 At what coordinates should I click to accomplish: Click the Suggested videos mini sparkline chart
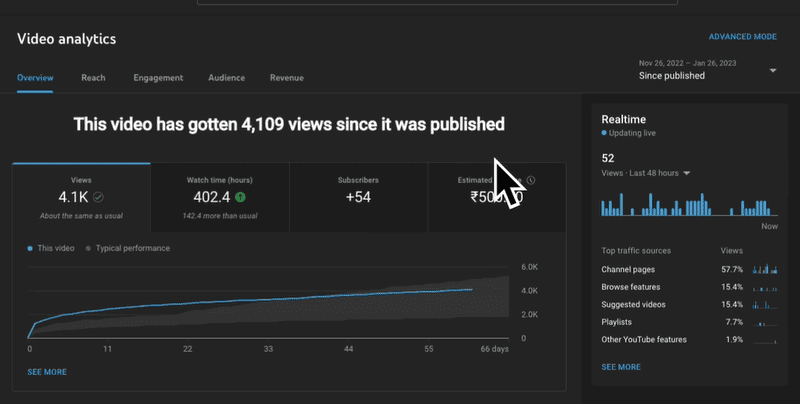click(x=765, y=304)
